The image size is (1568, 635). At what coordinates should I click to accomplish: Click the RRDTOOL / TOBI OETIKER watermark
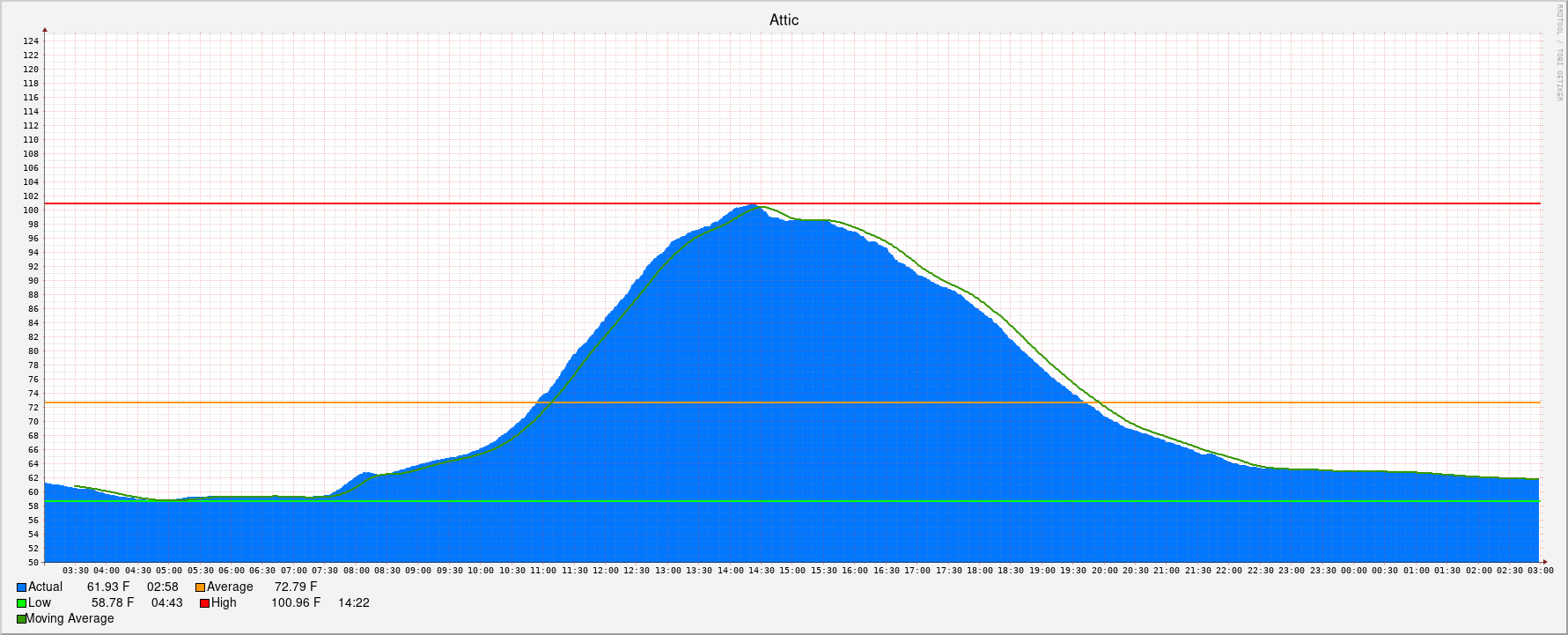click(x=1557, y=53)
